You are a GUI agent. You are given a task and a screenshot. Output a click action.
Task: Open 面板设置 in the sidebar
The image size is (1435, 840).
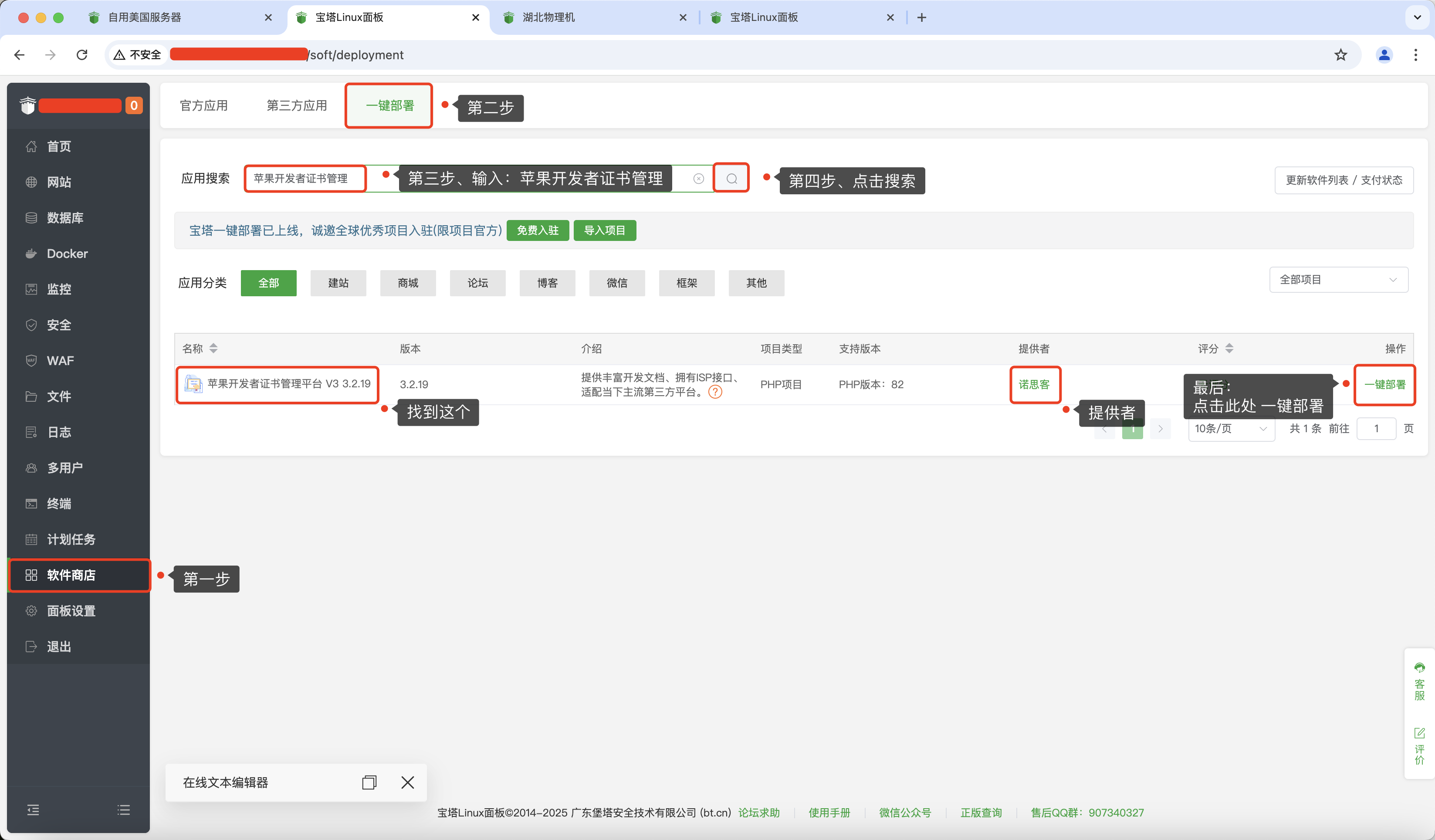78,611
